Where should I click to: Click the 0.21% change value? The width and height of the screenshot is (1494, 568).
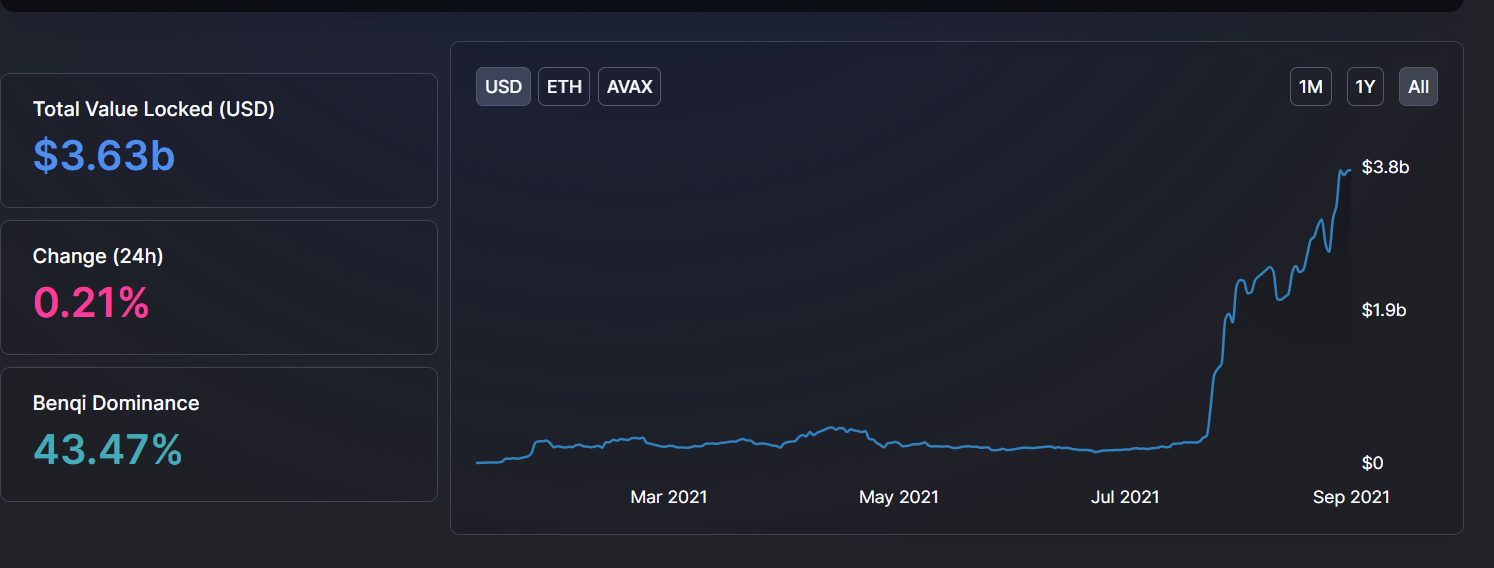pos(91,302)
